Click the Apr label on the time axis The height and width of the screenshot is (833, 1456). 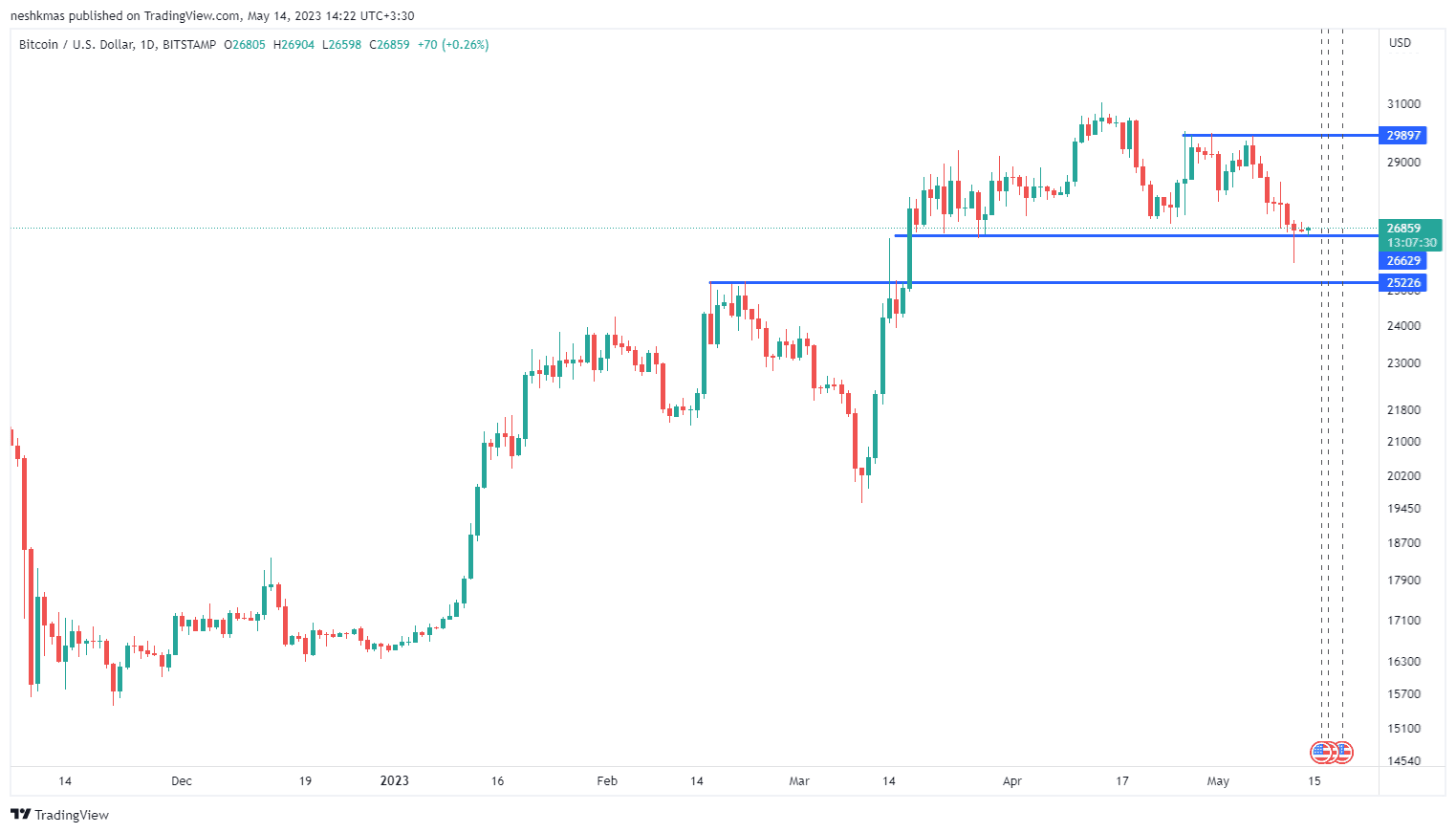(x=1012, y=781)
